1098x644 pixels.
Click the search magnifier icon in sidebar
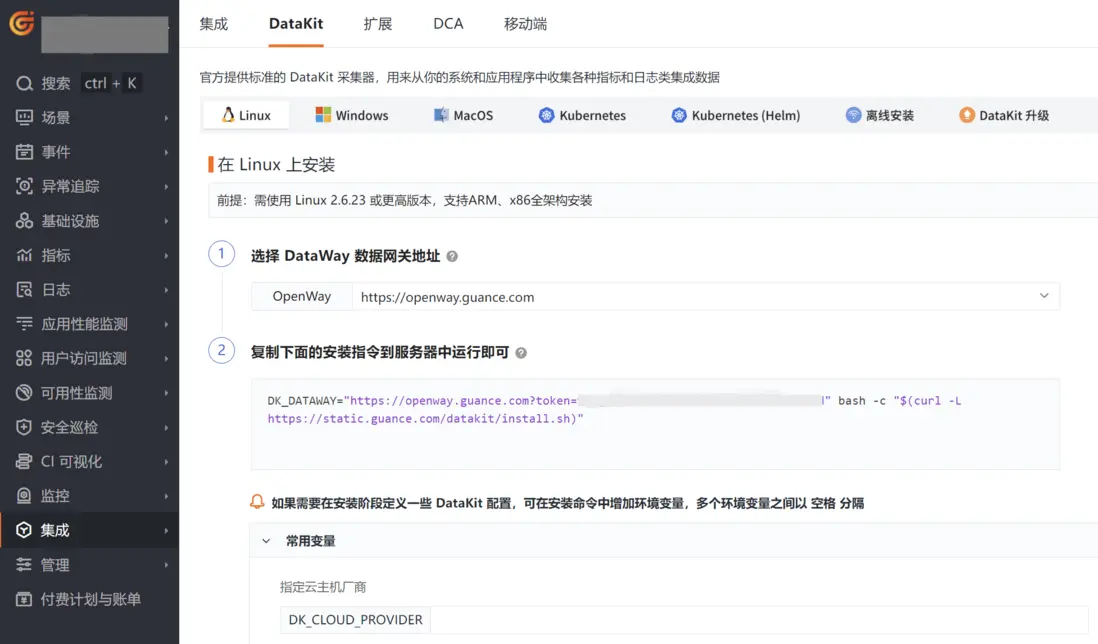tap(25, 84)
